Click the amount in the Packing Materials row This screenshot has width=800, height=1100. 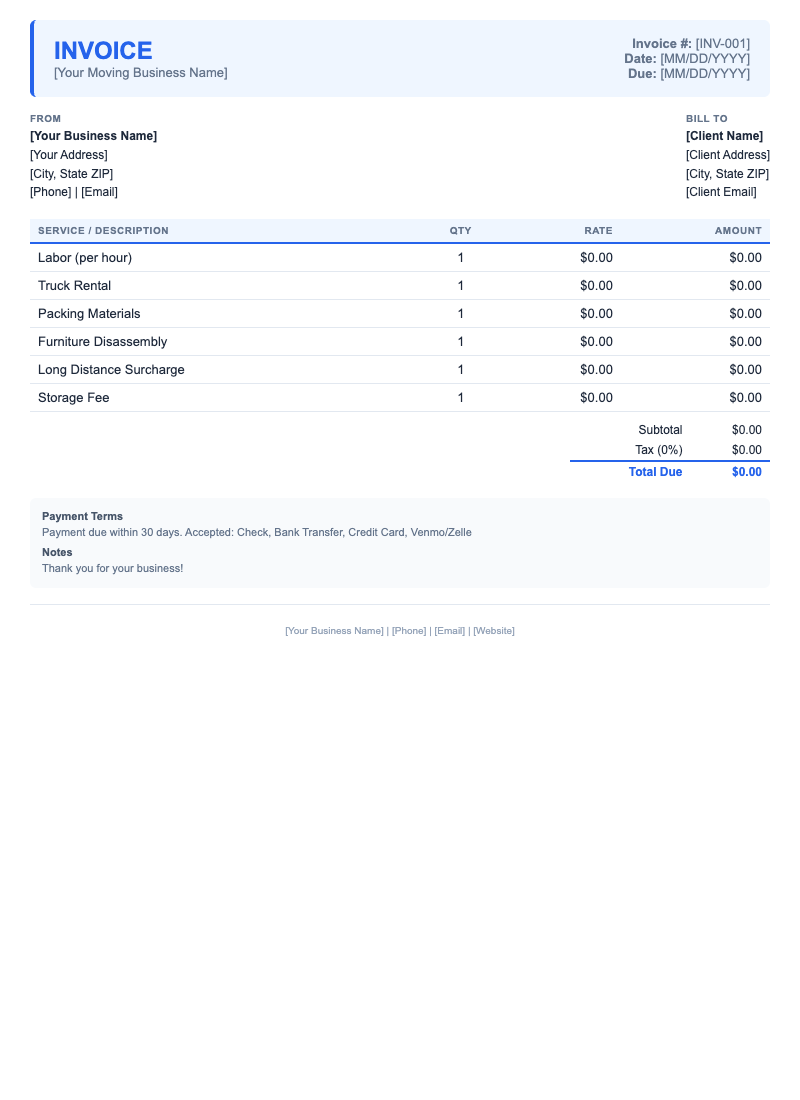click(745, 314)
